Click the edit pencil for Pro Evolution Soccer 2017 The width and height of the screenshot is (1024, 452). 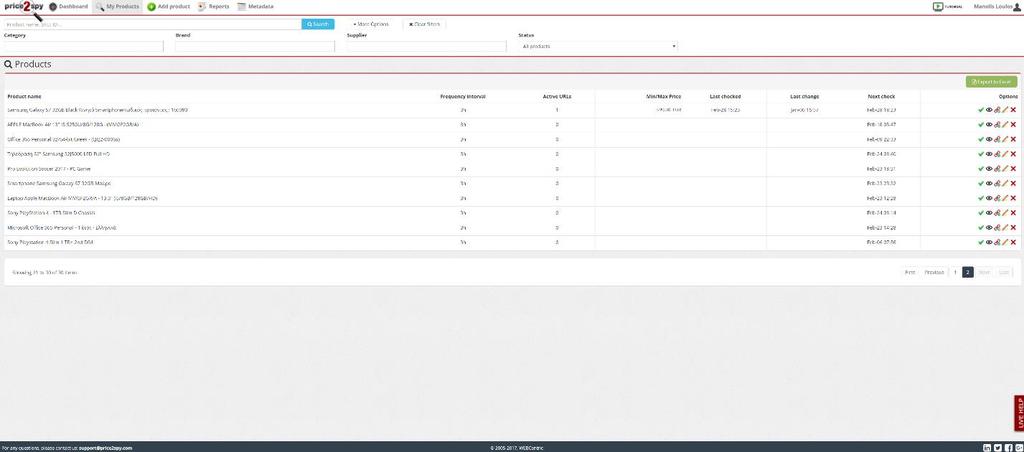(x=1005, y=169)
